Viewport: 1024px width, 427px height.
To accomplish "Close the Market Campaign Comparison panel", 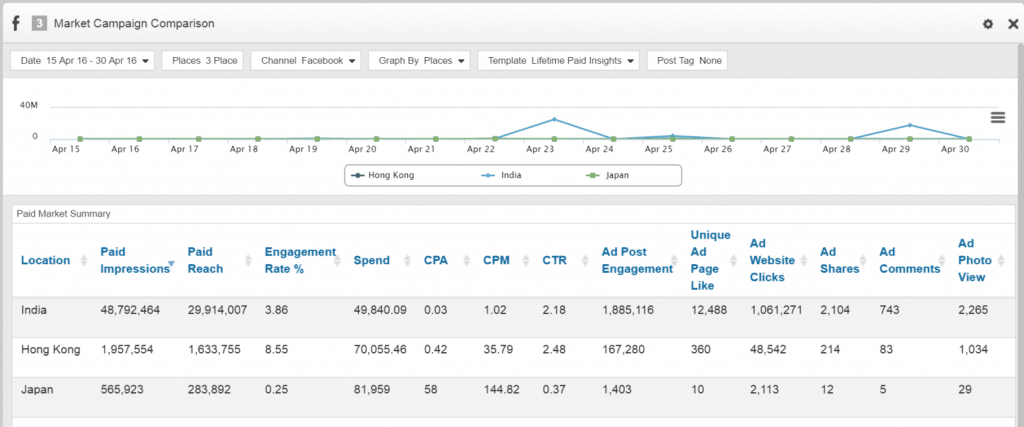I will (1013, 24).
